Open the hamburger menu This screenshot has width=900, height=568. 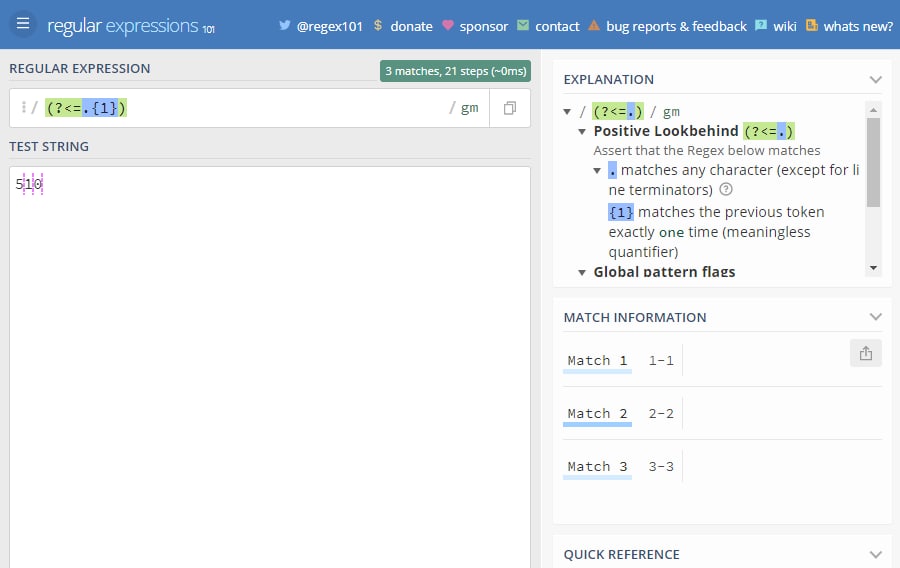click(23, 24)
